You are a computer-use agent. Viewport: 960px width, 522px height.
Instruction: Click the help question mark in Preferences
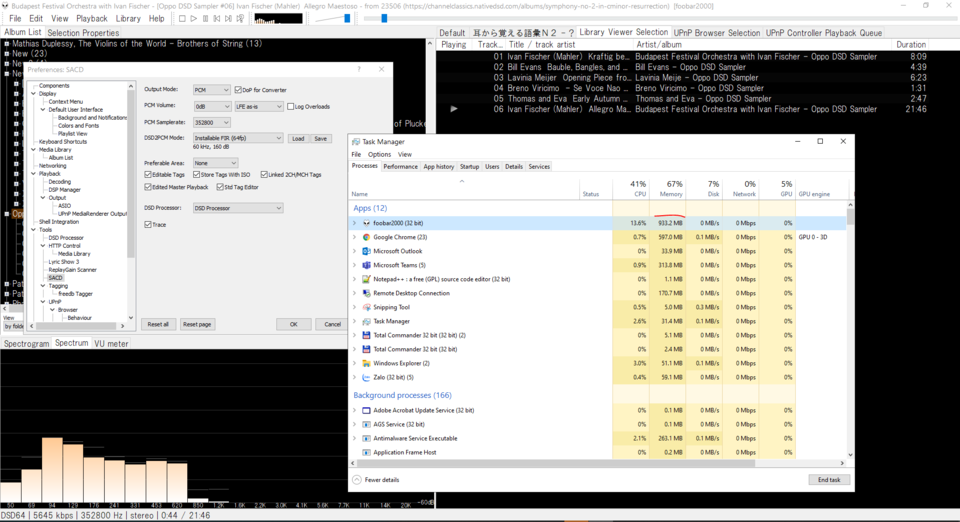coord(359,69)
